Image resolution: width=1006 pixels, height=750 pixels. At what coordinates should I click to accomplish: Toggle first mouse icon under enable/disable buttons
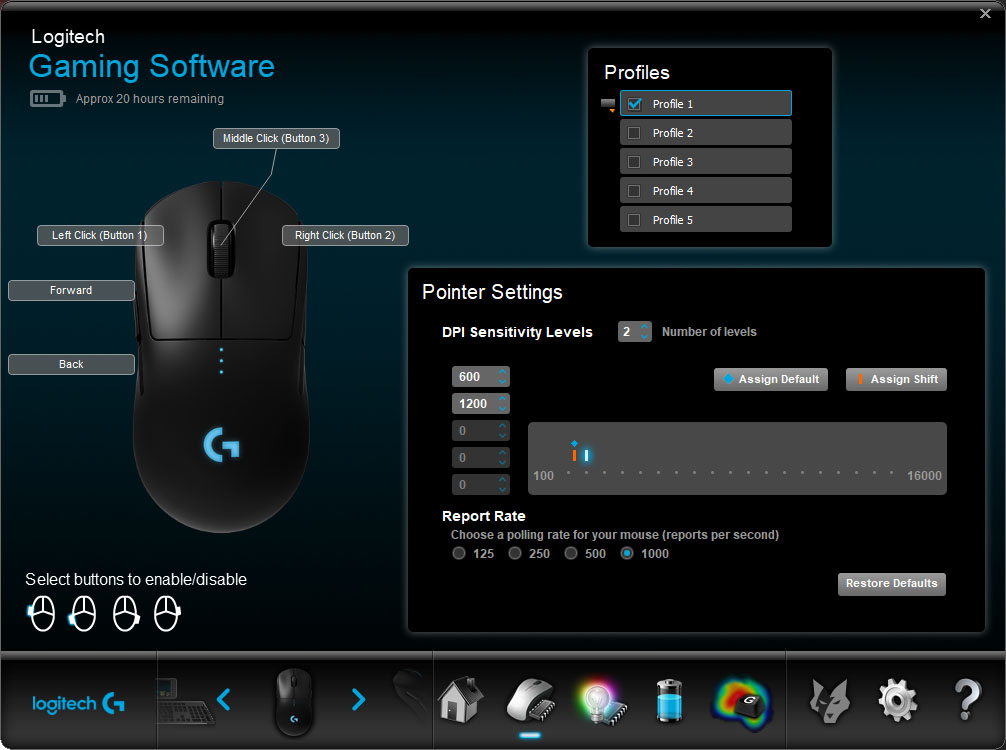point(42,613)
